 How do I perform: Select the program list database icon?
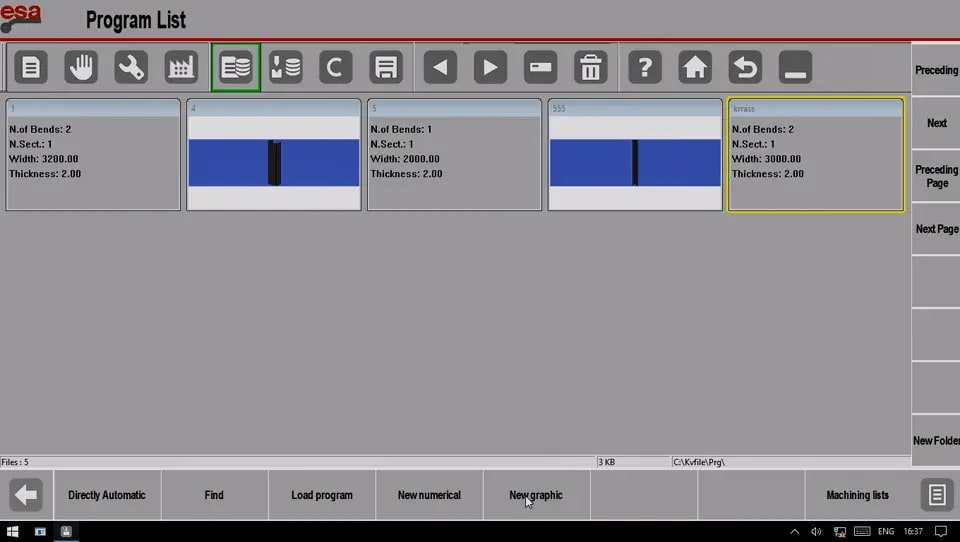click(x=236, y=67)
